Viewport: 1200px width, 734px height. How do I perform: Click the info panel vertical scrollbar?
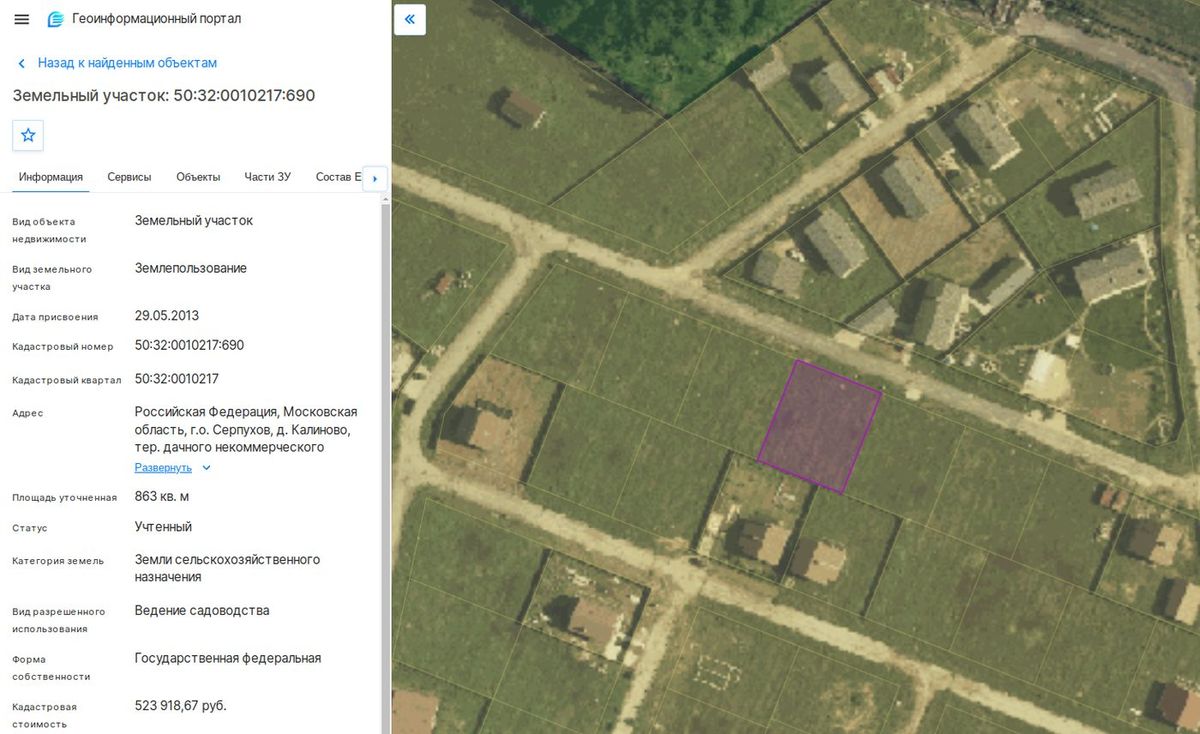(x=384, y=465)
